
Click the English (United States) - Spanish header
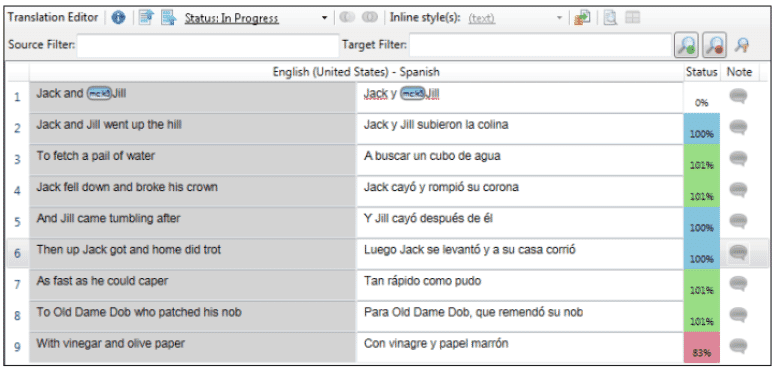[356, 72]
